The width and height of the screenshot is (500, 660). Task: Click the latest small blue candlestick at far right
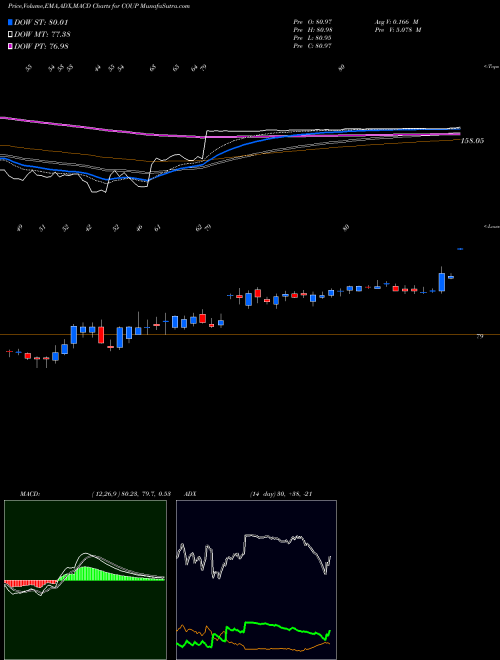tap(460, 249)
